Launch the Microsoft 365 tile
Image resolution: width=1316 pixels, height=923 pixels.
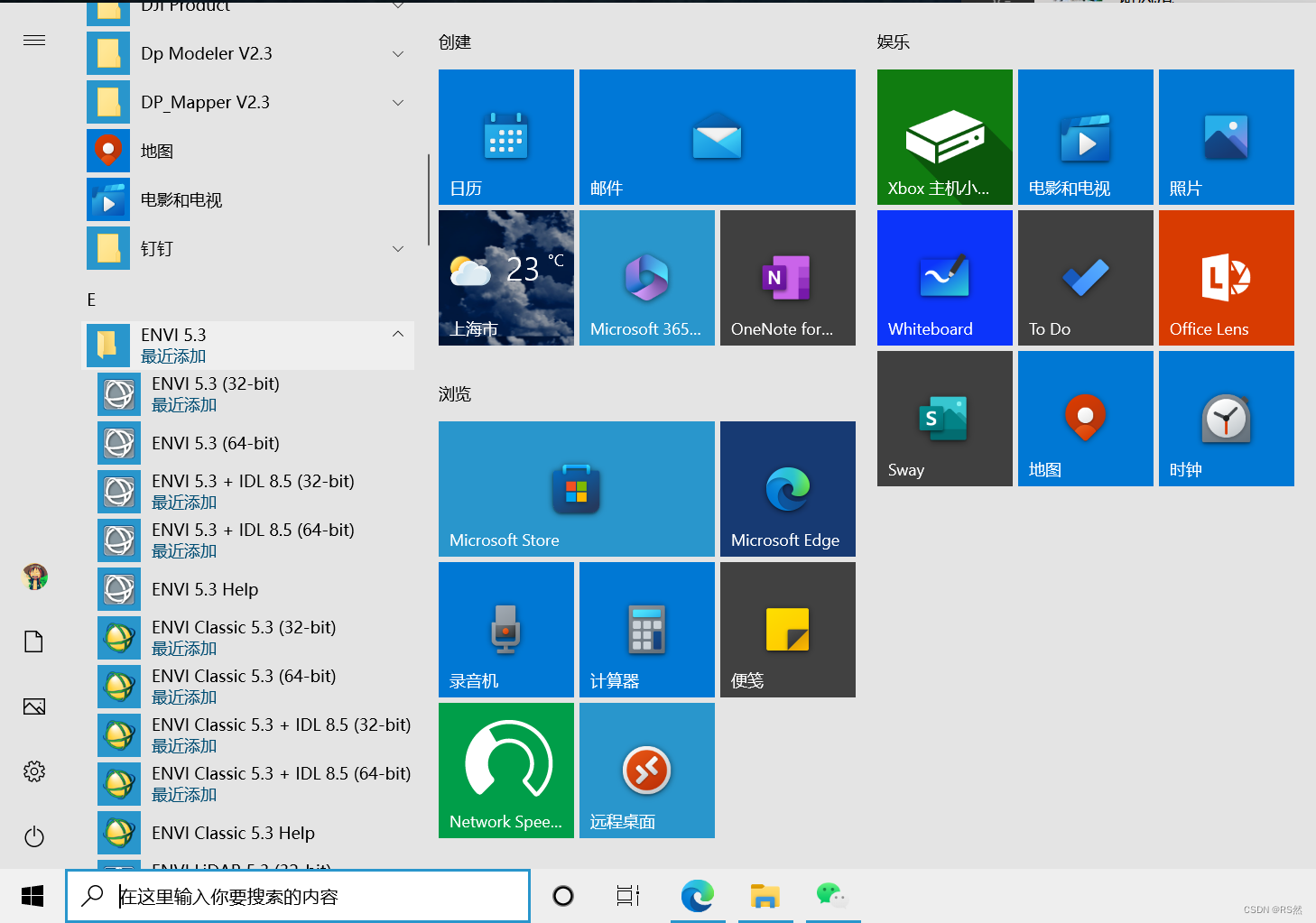[647, 278]
